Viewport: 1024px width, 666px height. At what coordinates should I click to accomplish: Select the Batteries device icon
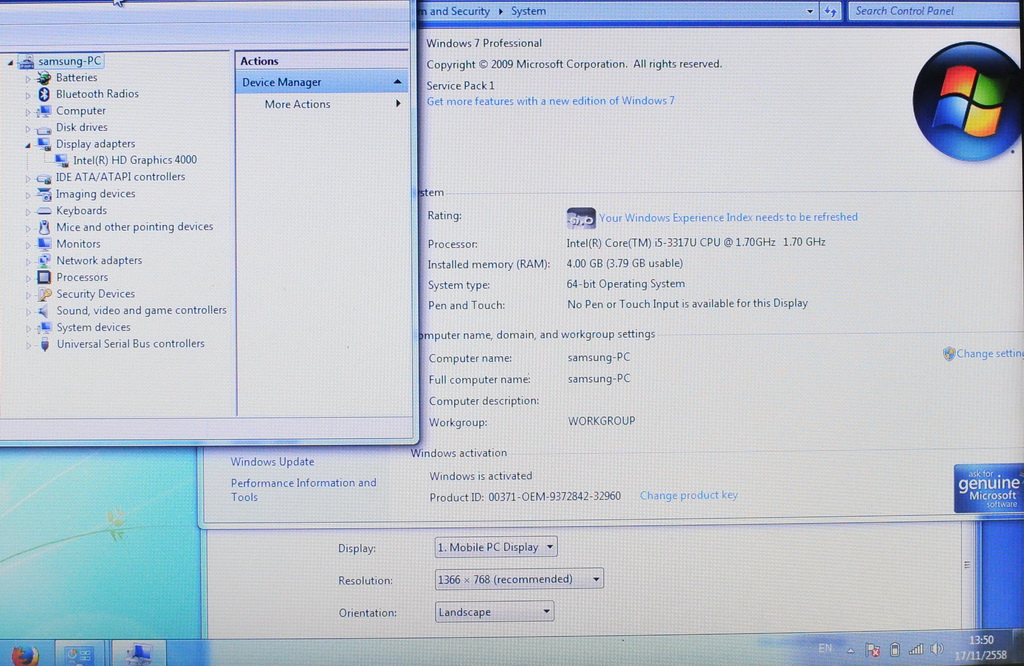click(x=44, y=78)
